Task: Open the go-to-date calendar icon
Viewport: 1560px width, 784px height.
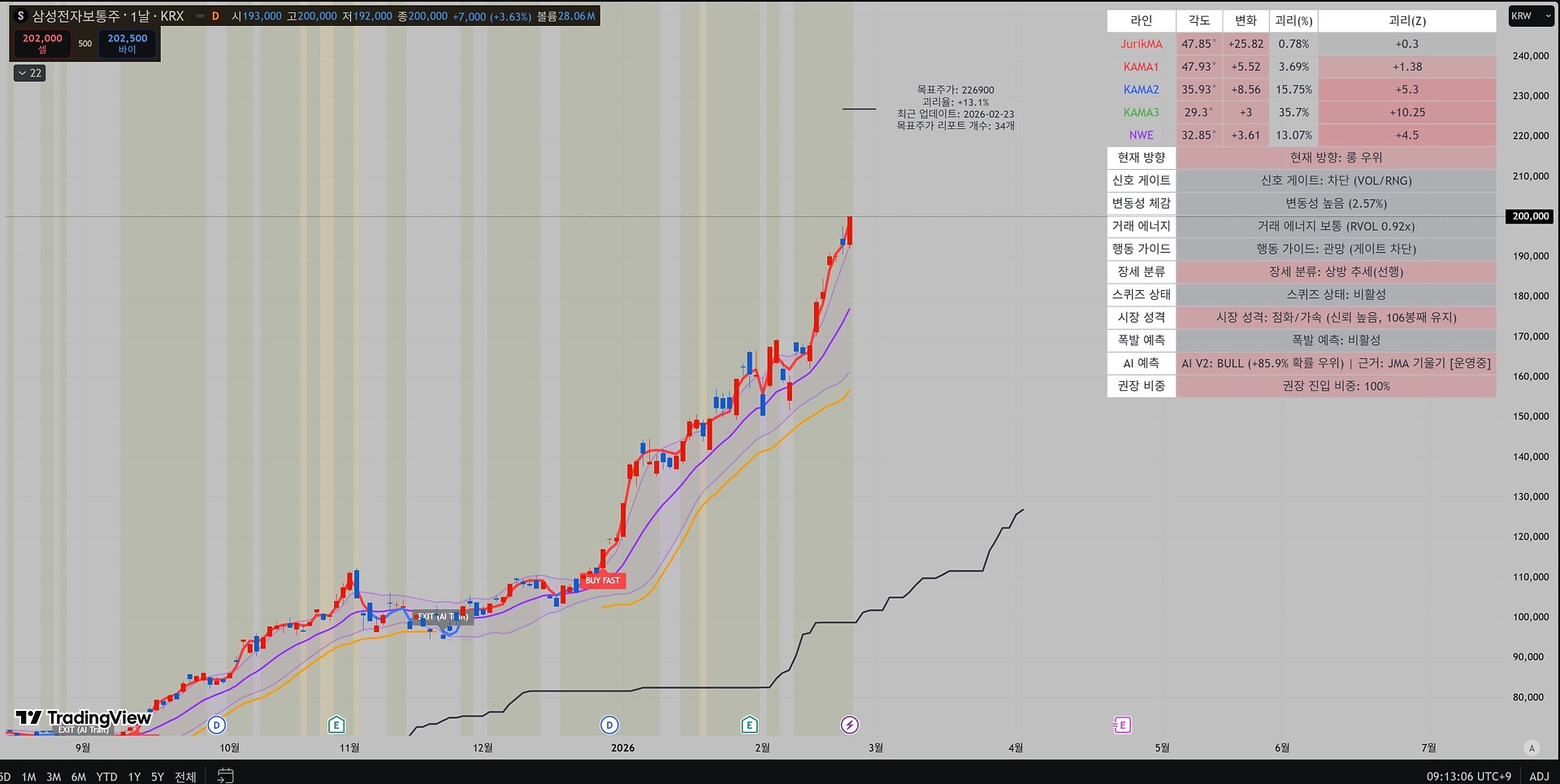Action: pos(226,776)
